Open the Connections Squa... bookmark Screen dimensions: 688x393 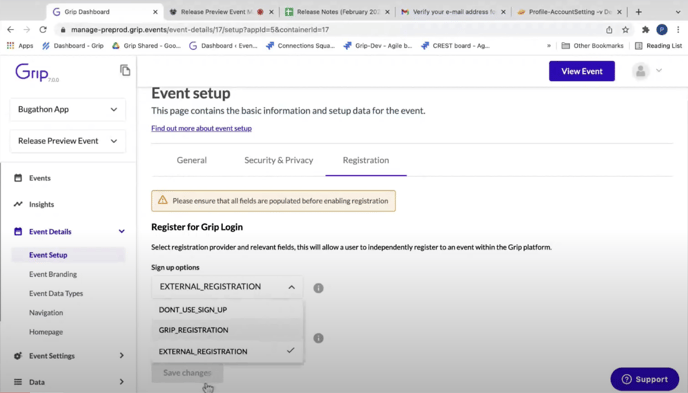(301, 46)
